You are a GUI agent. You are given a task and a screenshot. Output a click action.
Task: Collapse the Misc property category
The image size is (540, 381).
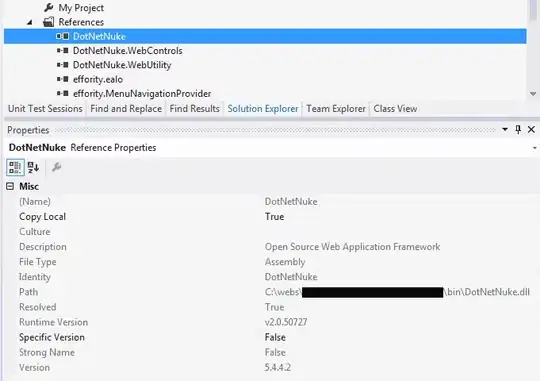pos(10,186)
